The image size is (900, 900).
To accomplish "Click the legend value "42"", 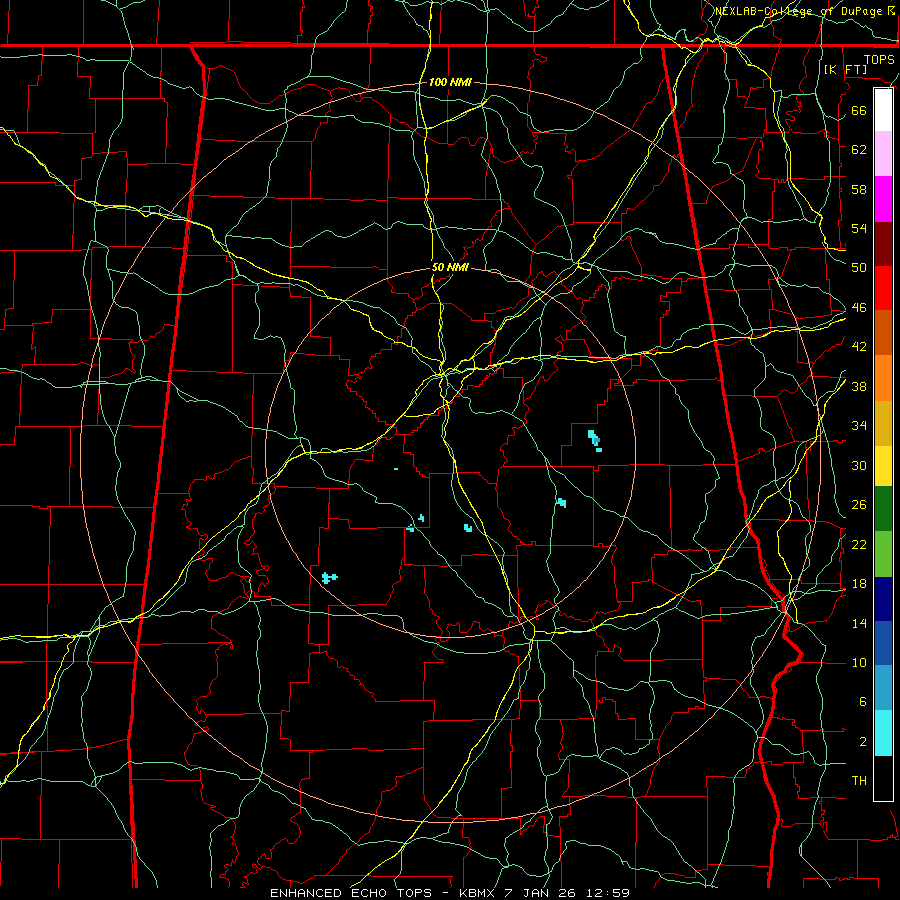I will (859, 347).
